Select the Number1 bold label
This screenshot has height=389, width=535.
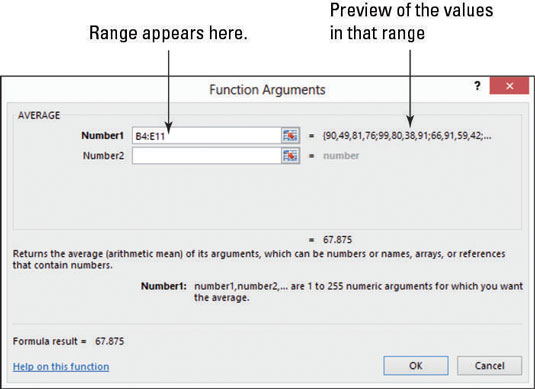[102, 135]
